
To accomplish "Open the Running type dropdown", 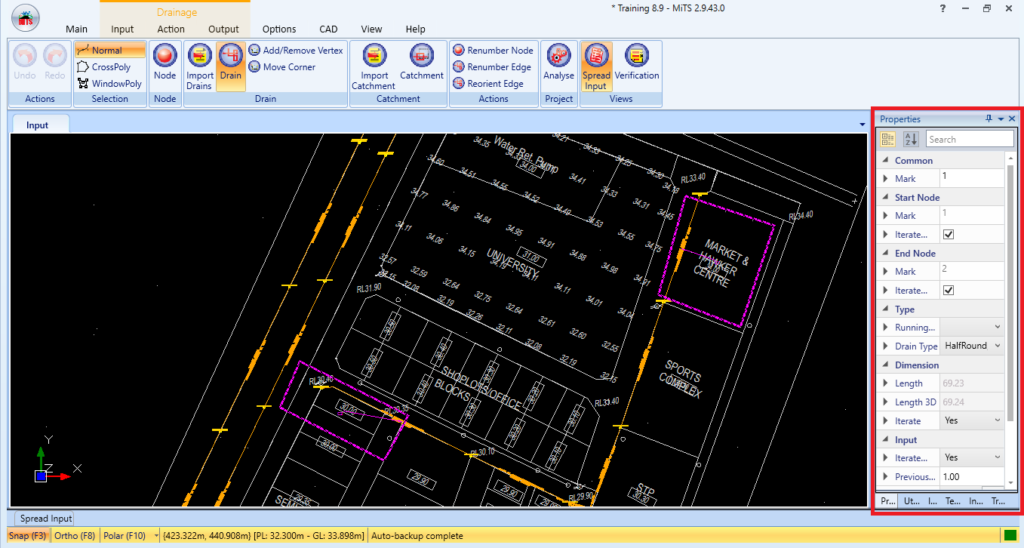I will pyautogui.click(x=997, y=327).
